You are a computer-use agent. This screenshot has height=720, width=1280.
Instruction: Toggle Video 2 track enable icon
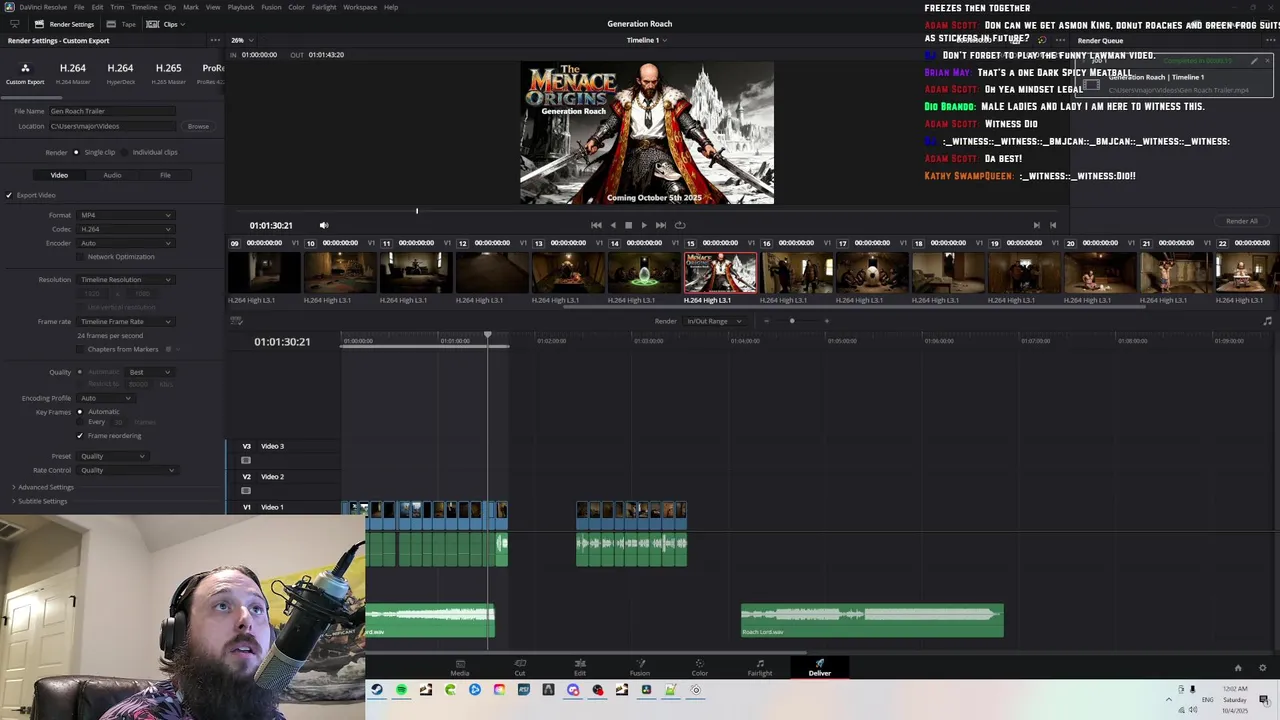pos(246,490)
